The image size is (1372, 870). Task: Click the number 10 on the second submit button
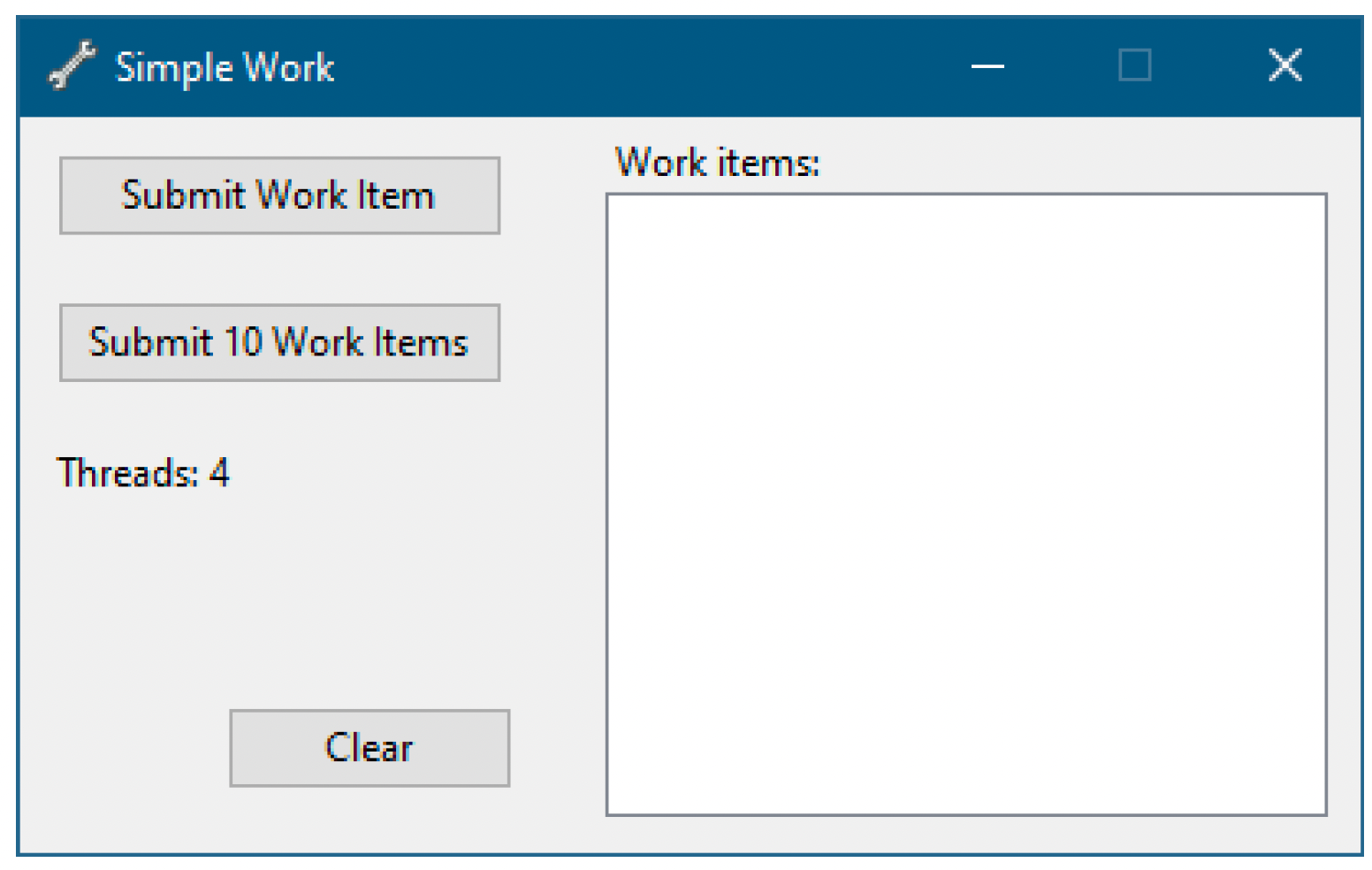point(243,342)
